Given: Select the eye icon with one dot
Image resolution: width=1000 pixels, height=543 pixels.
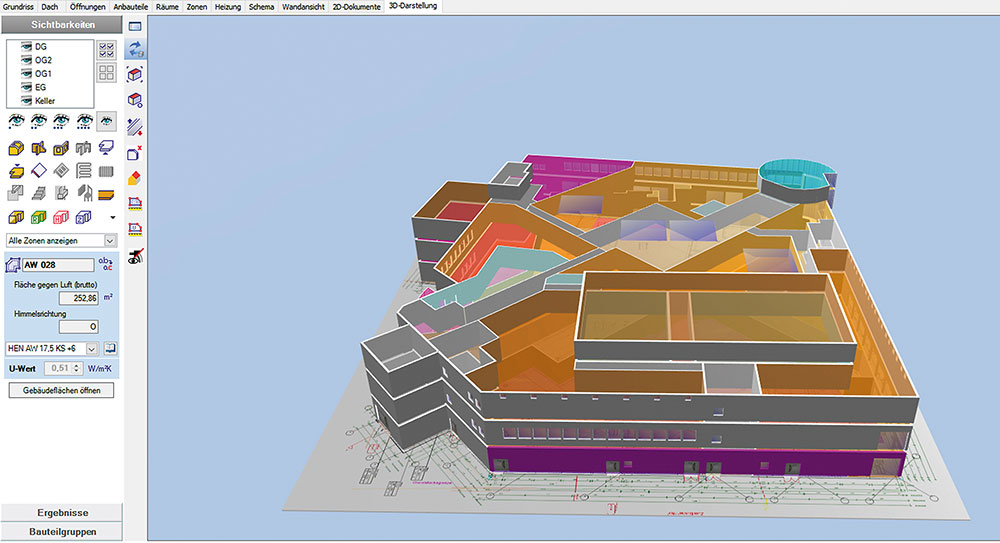Looking at the screenshot, I should tap(17, 121).
